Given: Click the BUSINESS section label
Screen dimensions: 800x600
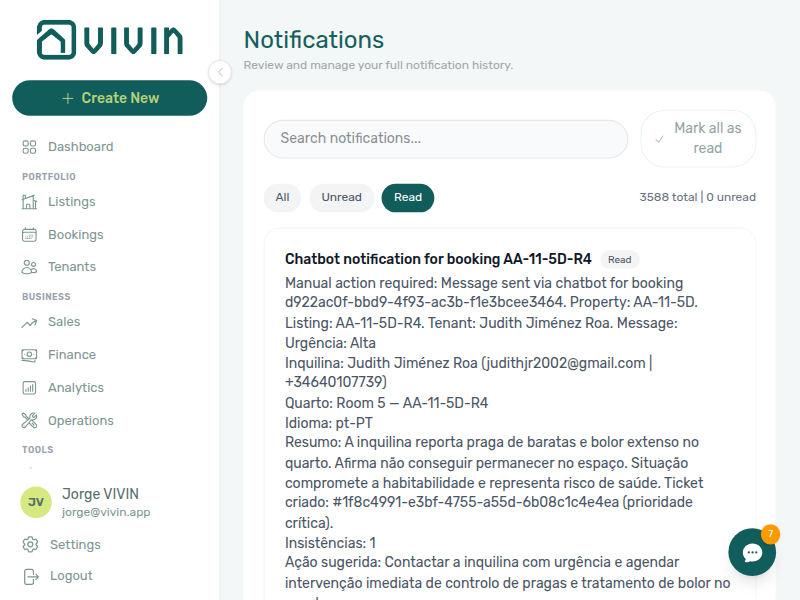Looking at the screenshot, I should pos(46,297).
